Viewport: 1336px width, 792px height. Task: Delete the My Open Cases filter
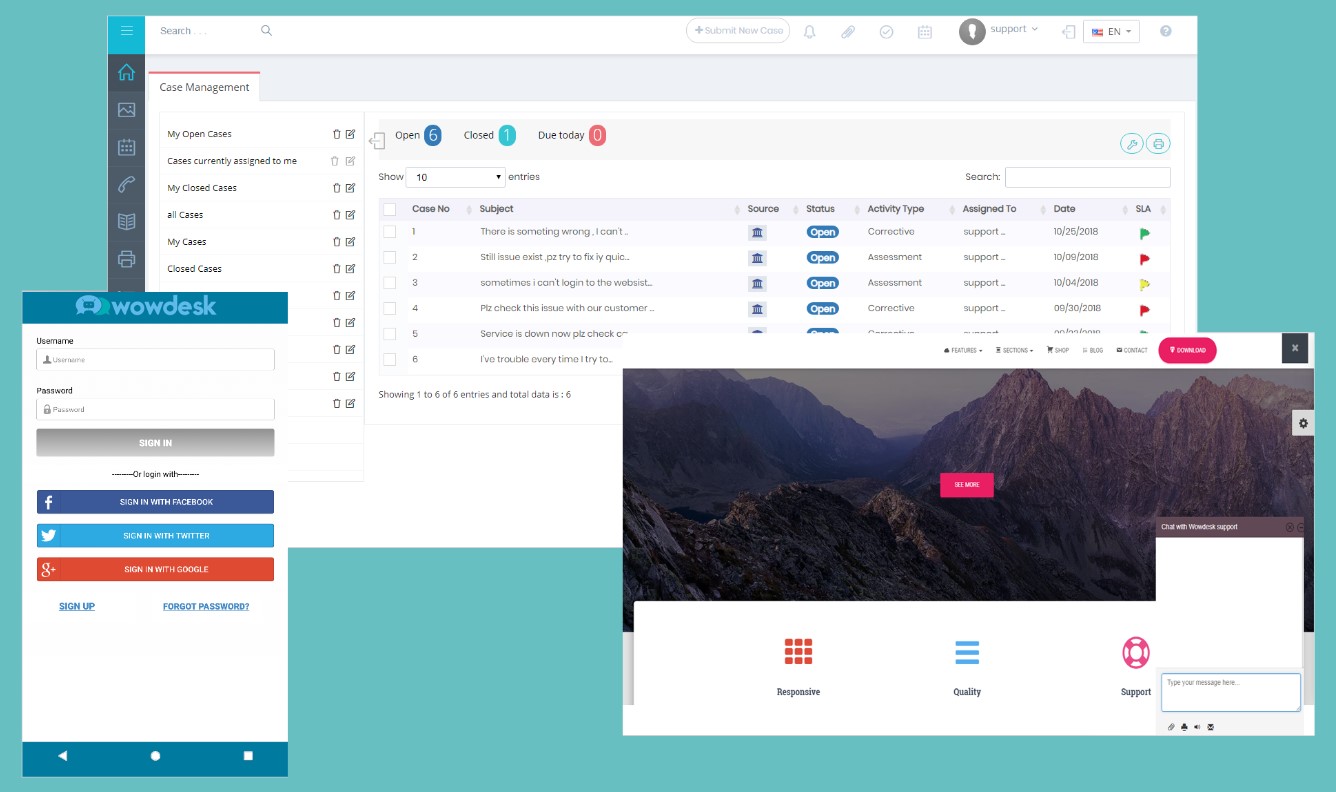[x=337, y=134]
